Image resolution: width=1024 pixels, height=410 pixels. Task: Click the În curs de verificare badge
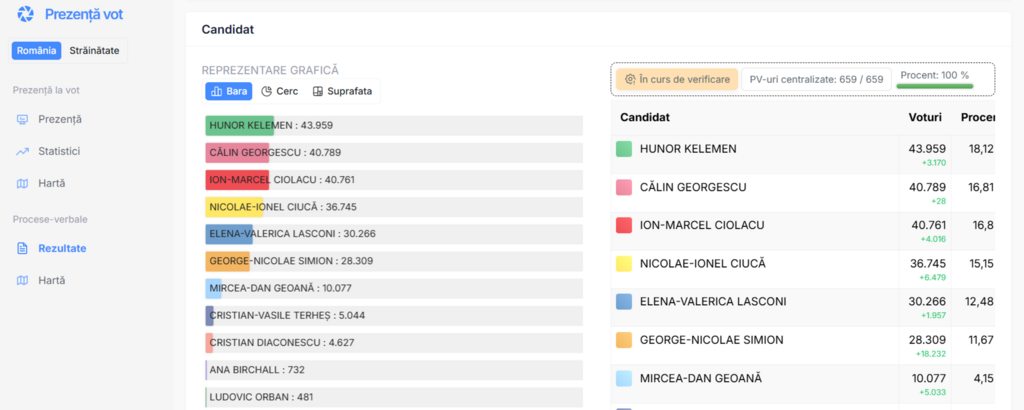coord(676,79)
